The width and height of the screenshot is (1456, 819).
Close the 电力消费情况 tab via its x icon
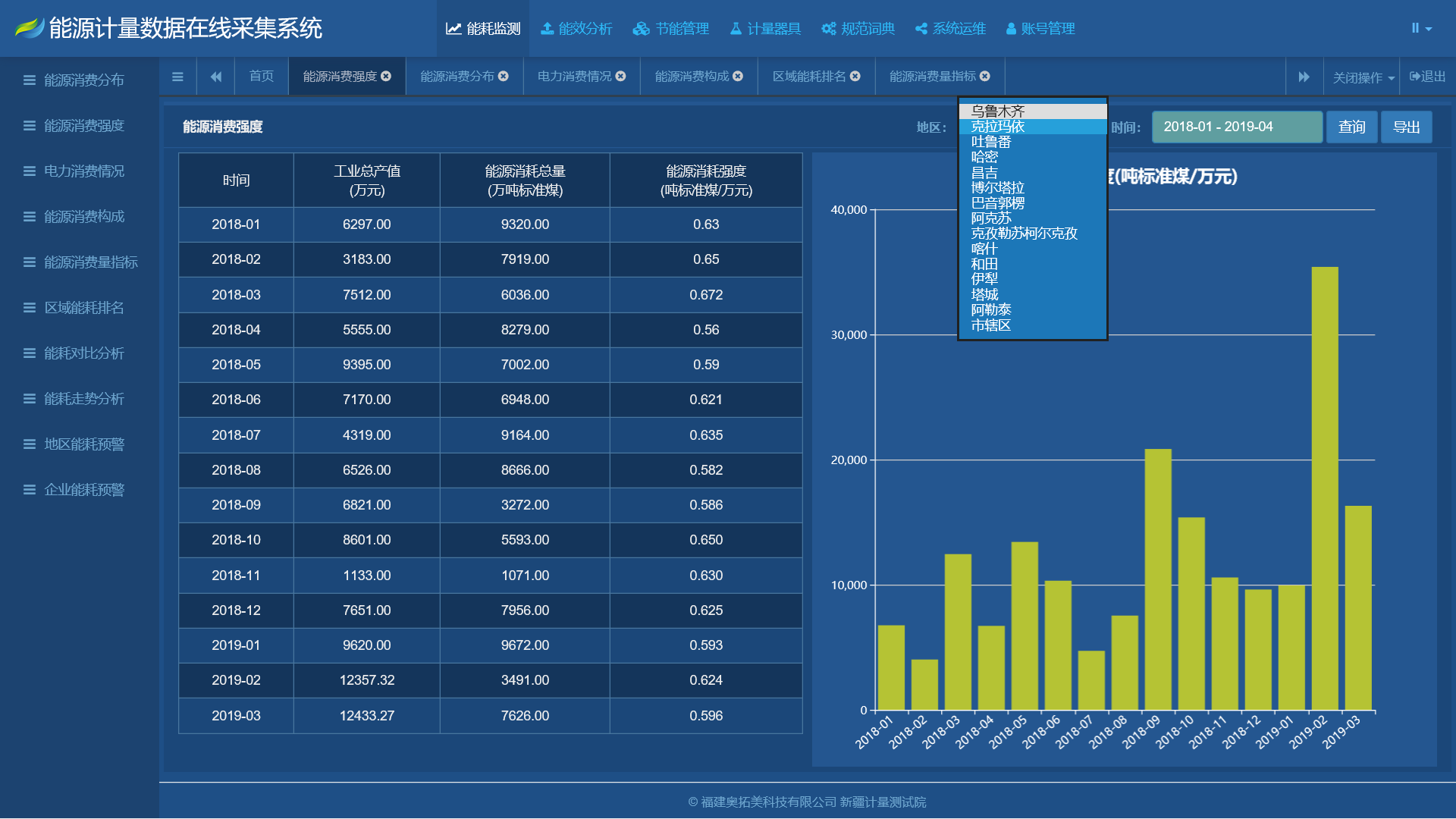coord(621,77)
